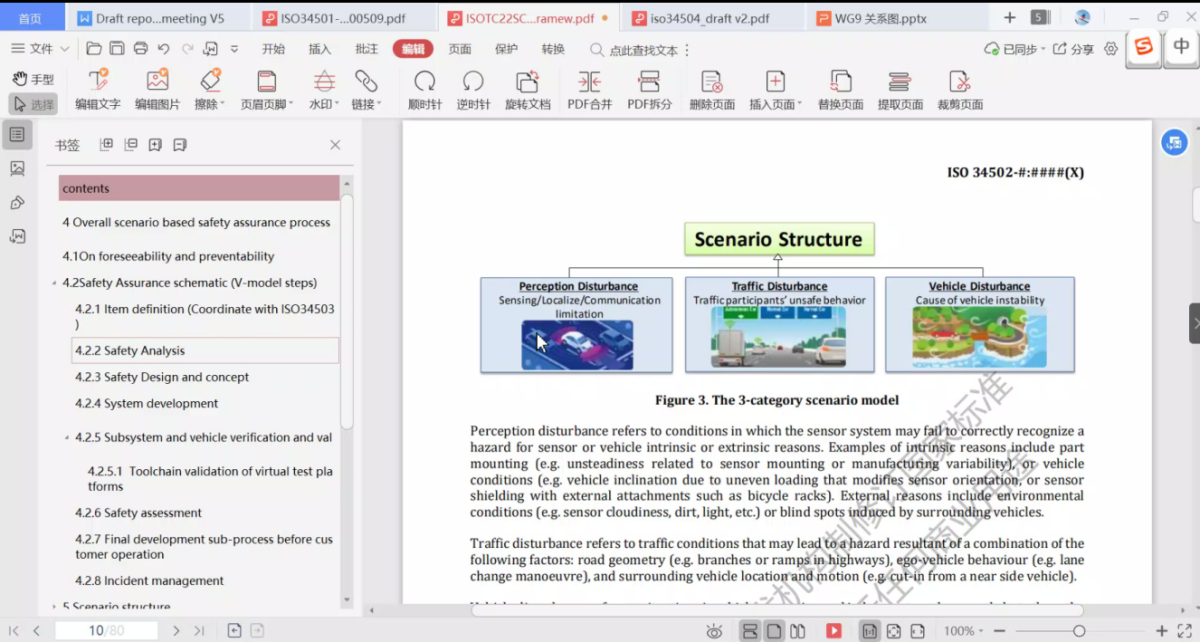The width and height of the screenshot is (1200, 642).
Task: Go to bookmark 4.2.3 Safety Design and concept
Action: pyautogui.click(x=162, y=377)
